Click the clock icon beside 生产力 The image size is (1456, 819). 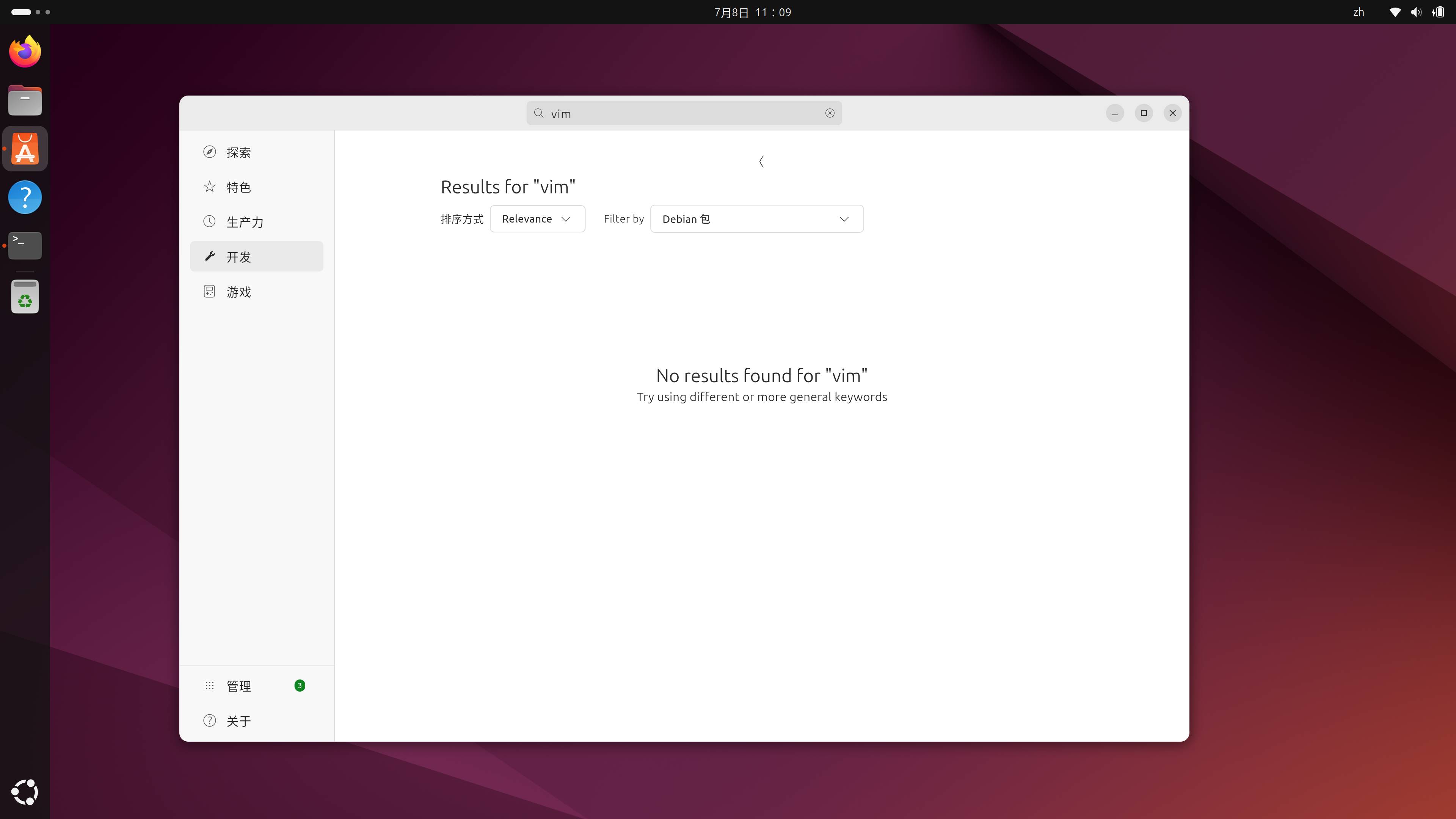(x=210, y=221)
